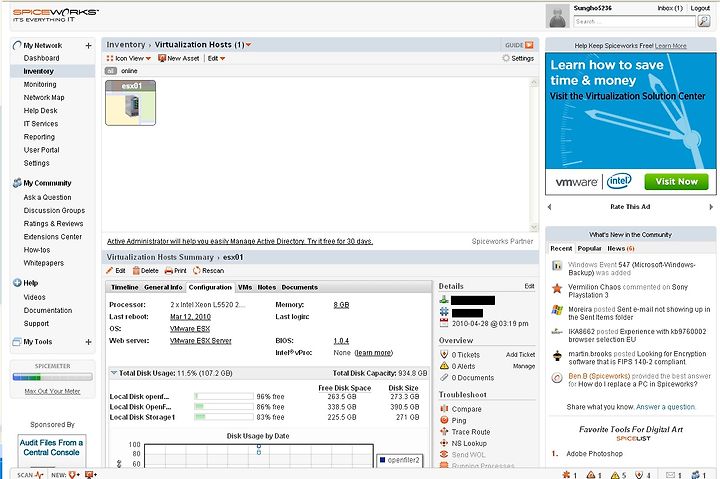Image resolution: width=720 pixels, height=479 pixels.
Task: Open the orange GUIDE icon
Action: click(529, 45)
